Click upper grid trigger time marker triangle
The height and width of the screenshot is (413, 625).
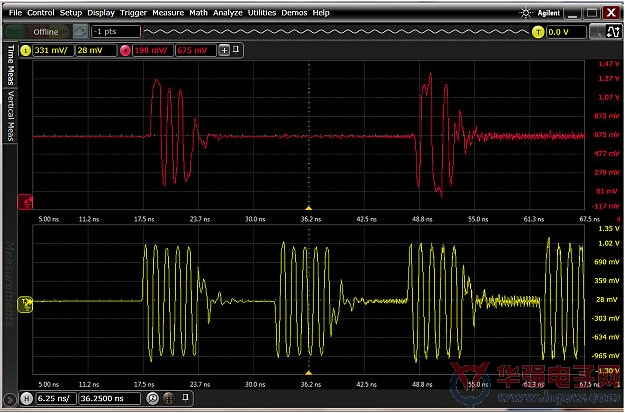tap(309, 208)
